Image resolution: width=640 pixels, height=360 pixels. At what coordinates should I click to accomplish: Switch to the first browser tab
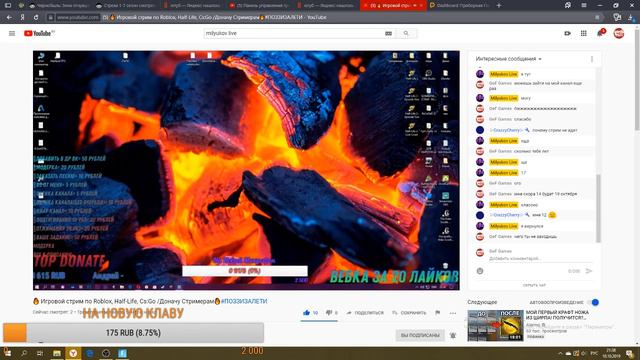(60, 5)
